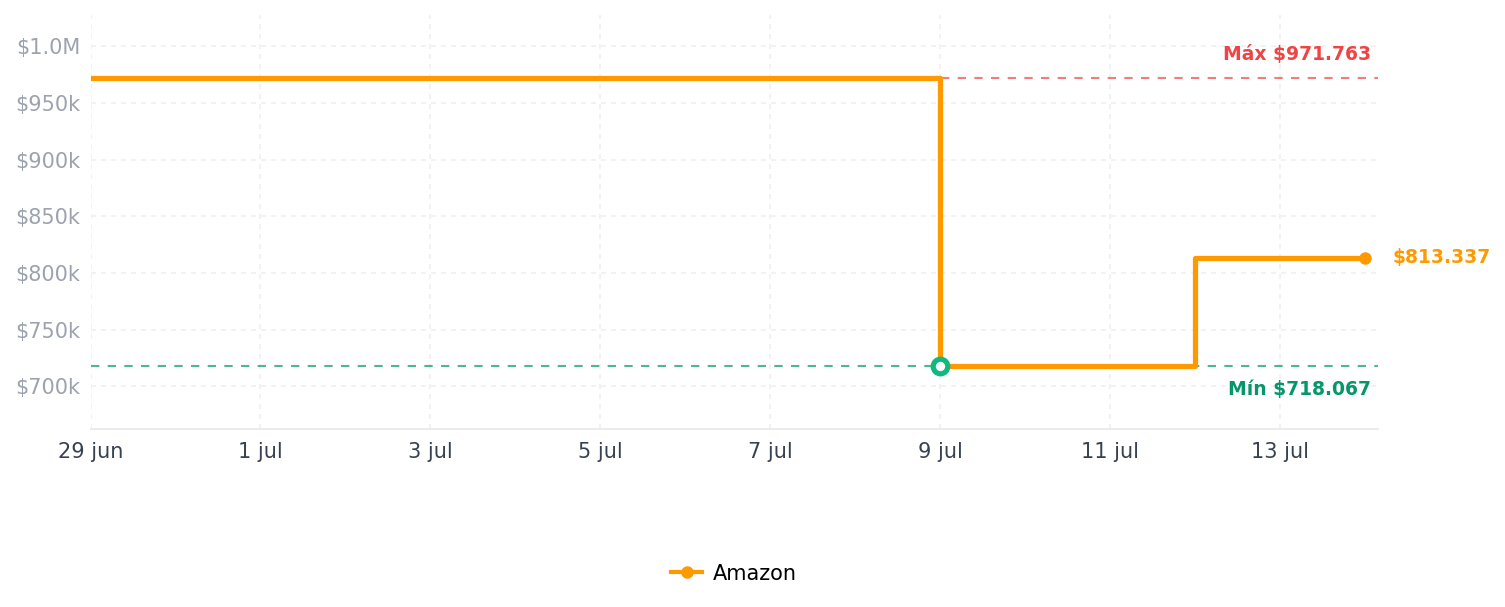
Task: Click the $850k y-axis label
Action: pyautogui.click(x=48, y=216)
